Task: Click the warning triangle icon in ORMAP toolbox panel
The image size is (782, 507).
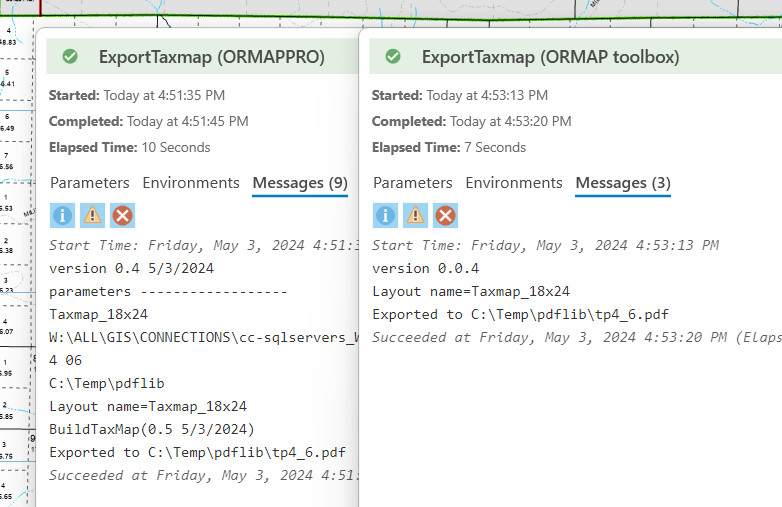Action: click(415, 215)
